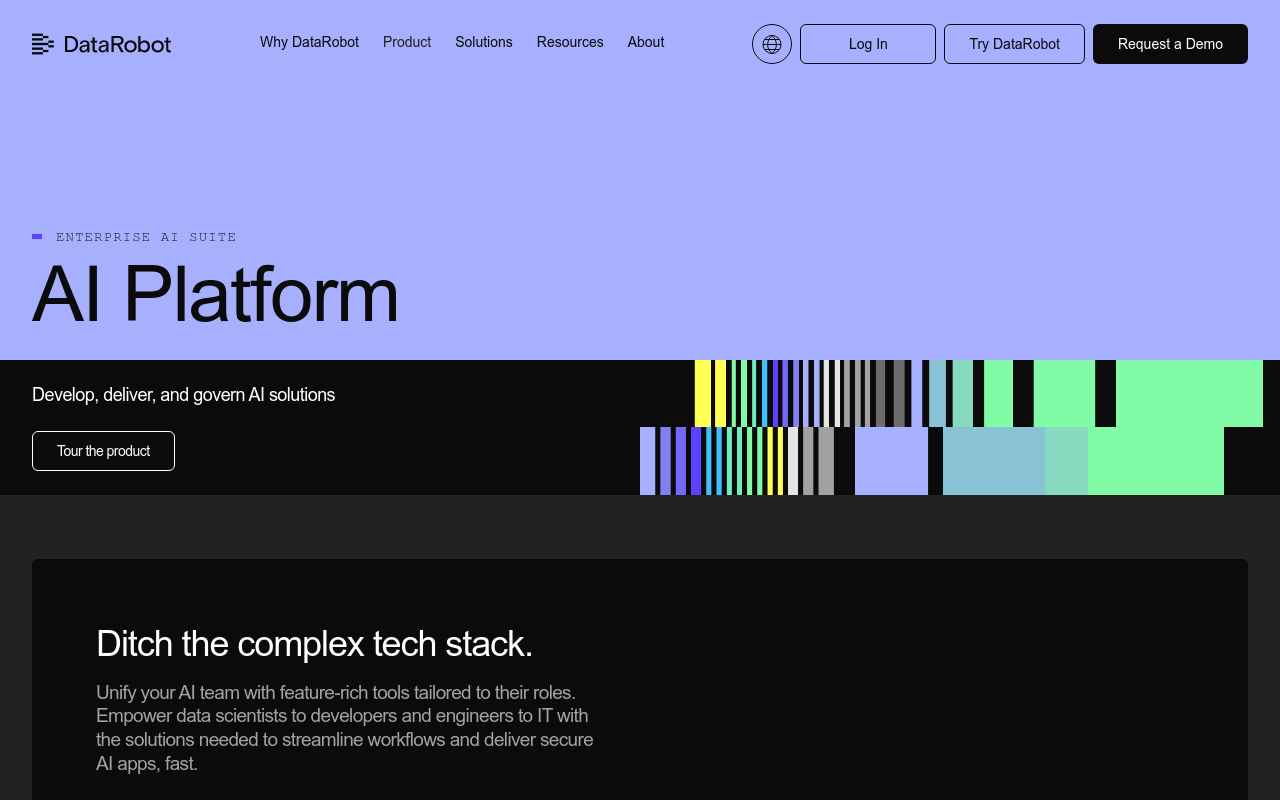The width and height of the screenshot is (1280, 800).
Task: Click the Log In button
Action: 868,44
